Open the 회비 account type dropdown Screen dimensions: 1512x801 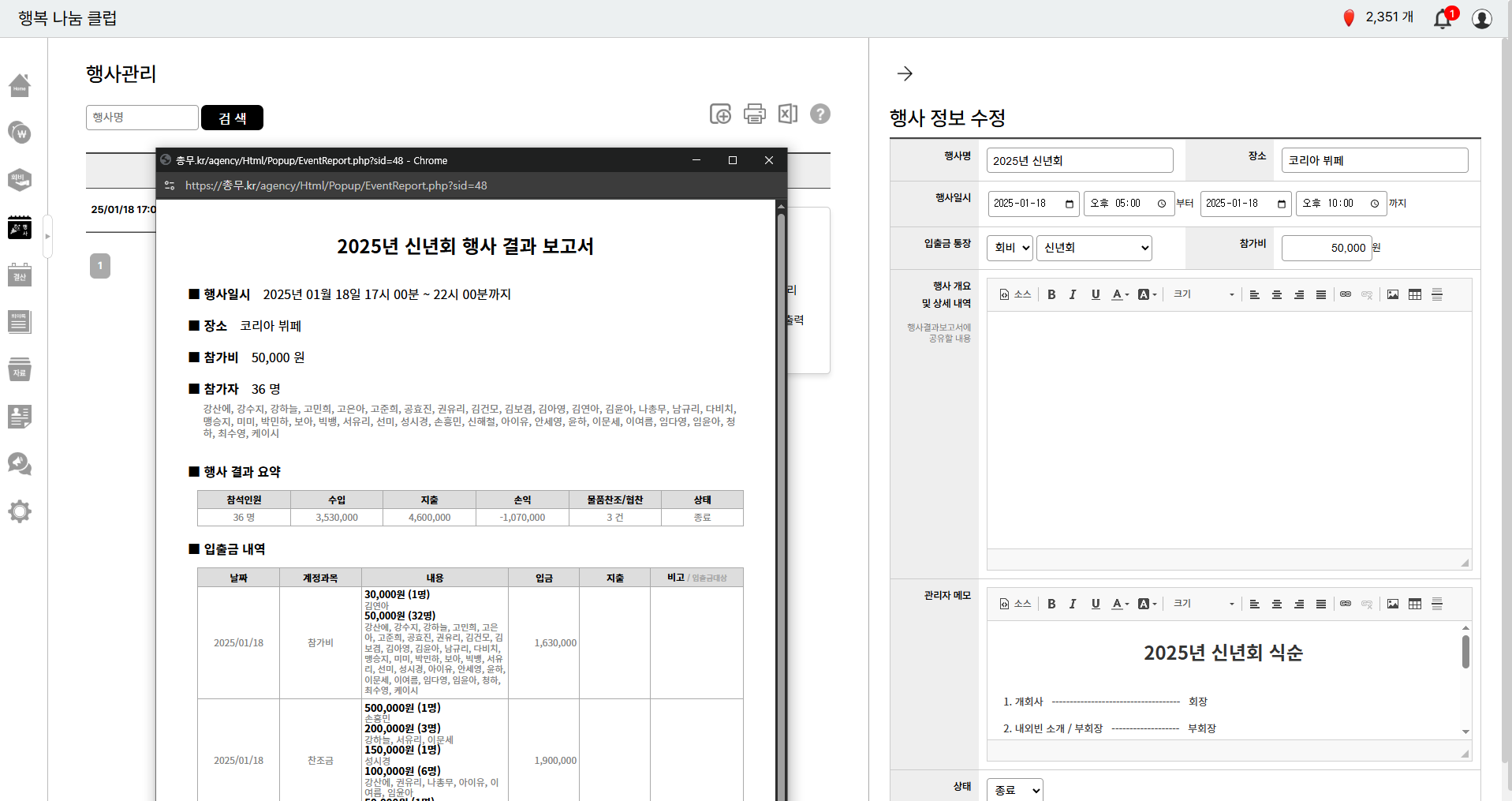pyautogui.click(x=1010, y=248)
